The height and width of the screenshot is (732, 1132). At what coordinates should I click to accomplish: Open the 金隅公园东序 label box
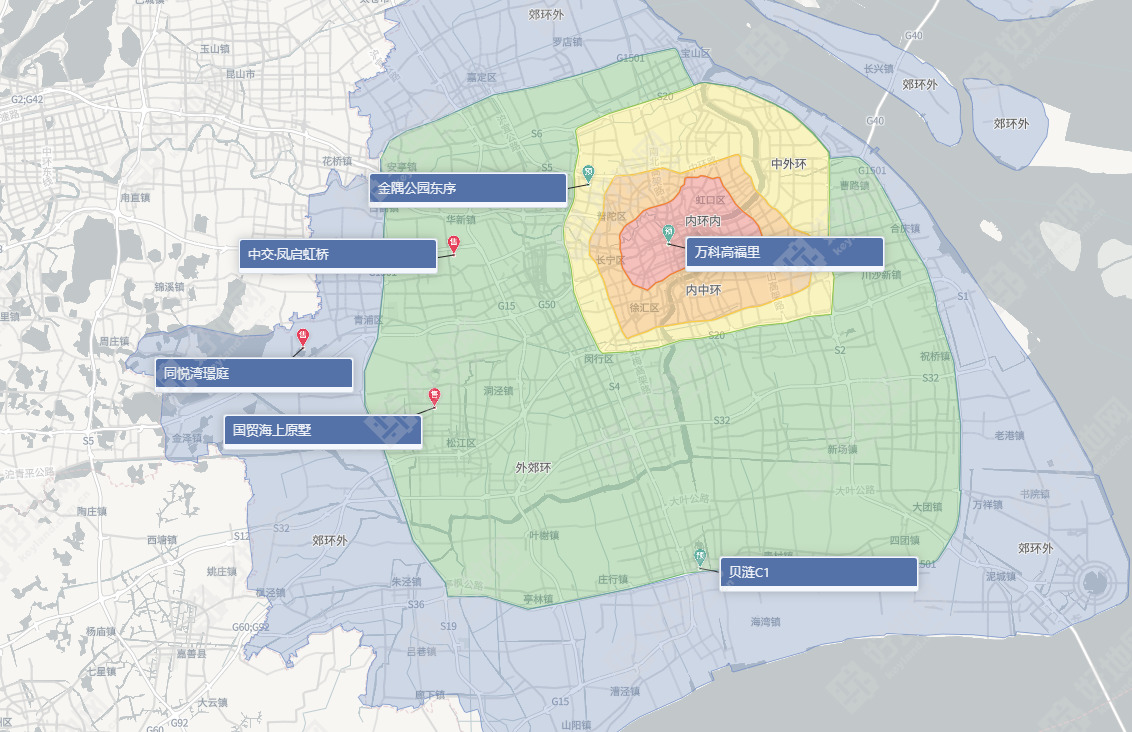[467, 188]
